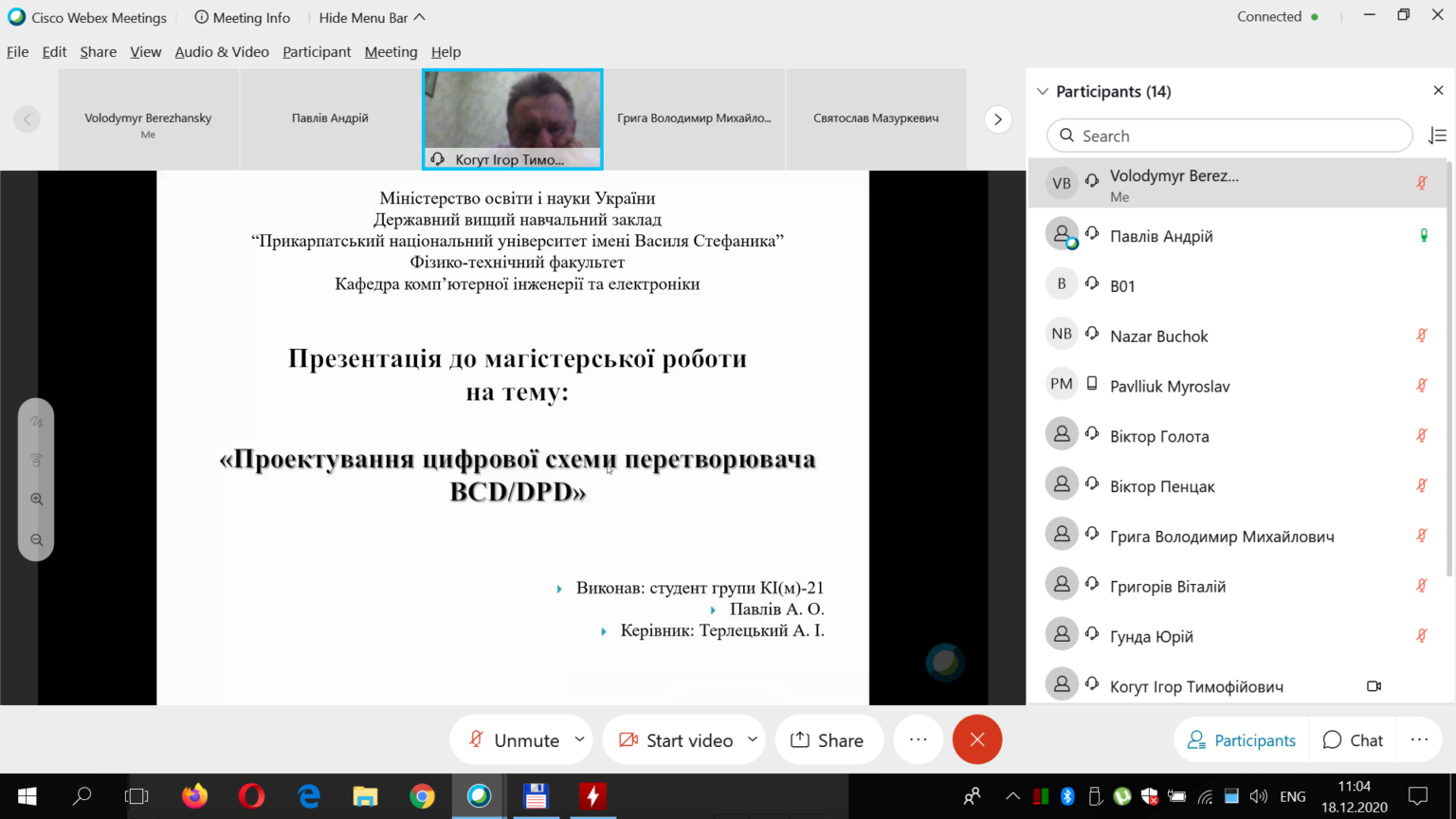Viewport: 1456px width, 819px height.
Task: Click the Opera browser taskbar icon
Action: tap(251, 796)
